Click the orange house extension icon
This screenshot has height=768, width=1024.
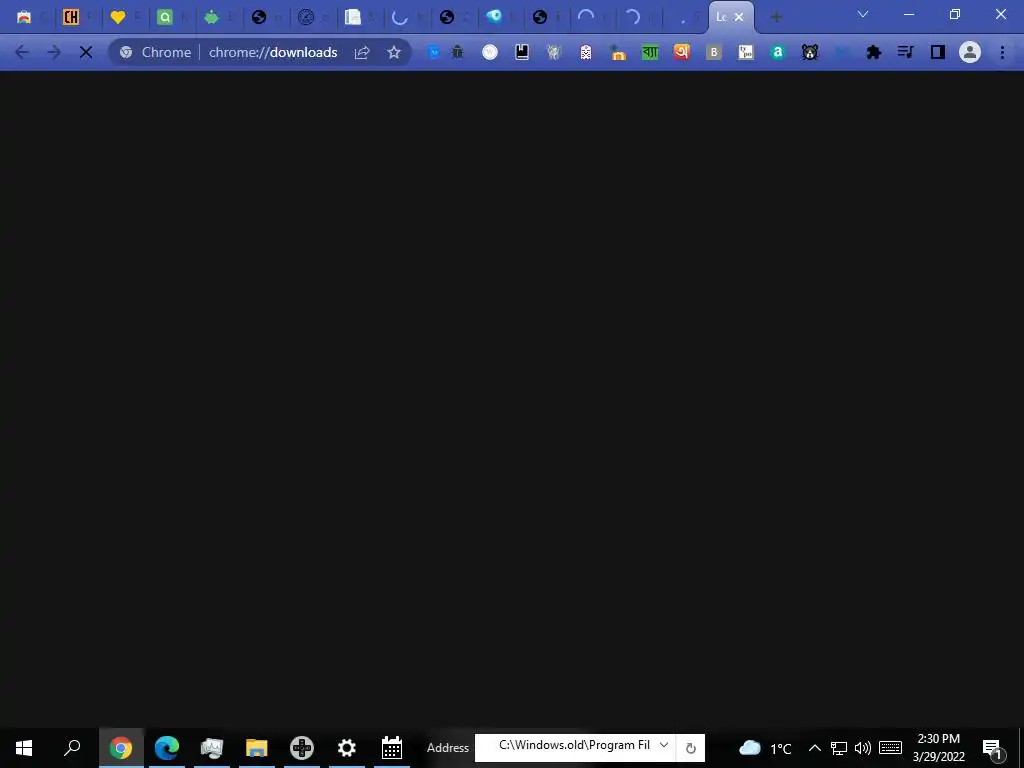[x=618, y=52]
